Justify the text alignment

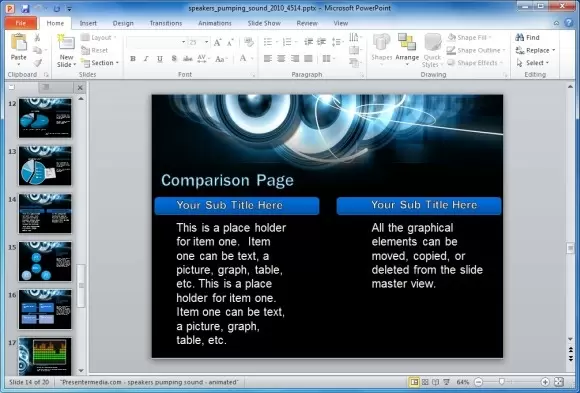[x=308, y=58]
